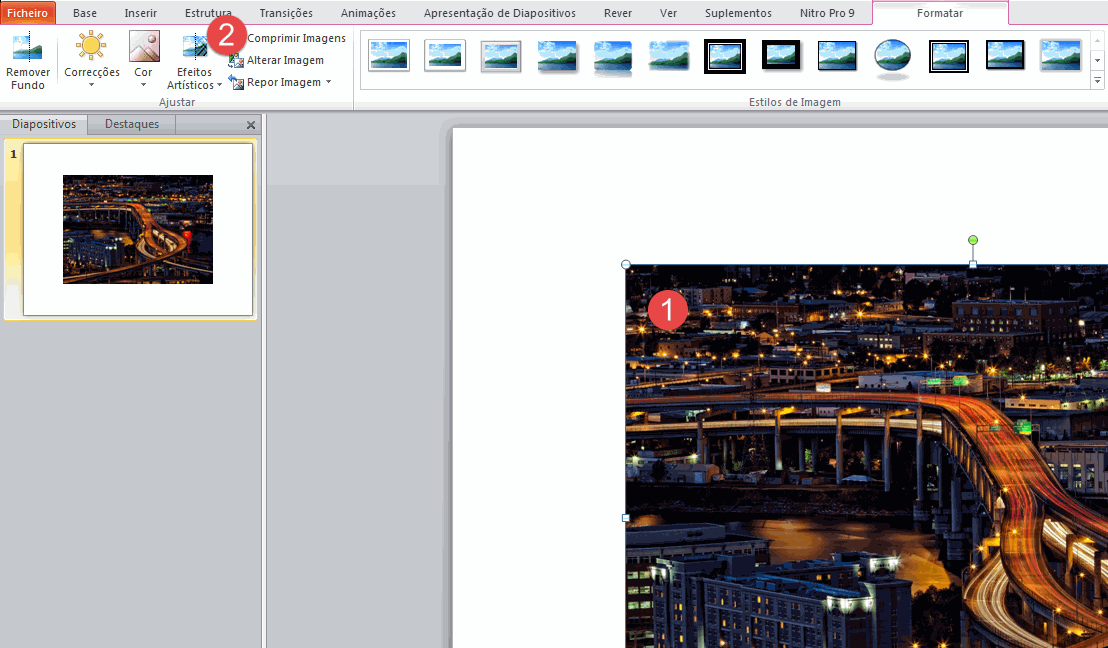
Task: Expand the Correcções dropdown arrow
Action: point(91,86)
